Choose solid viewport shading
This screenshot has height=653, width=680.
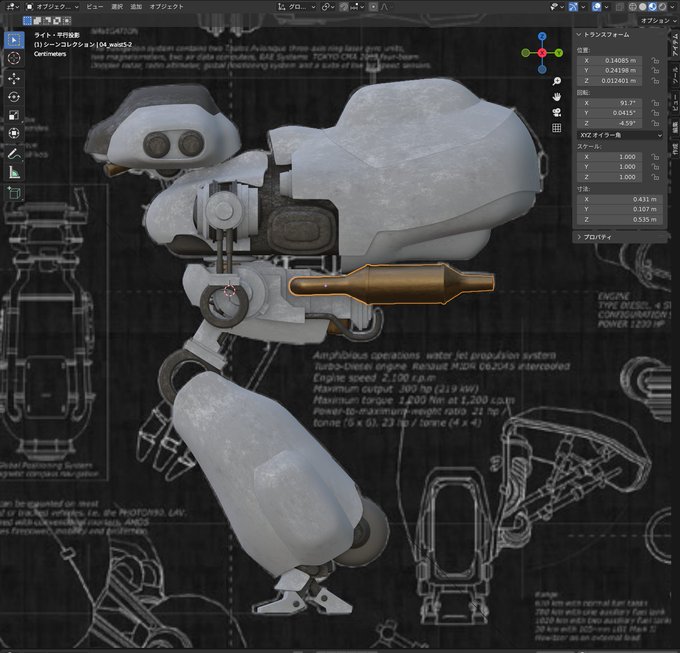click(643, 7)
